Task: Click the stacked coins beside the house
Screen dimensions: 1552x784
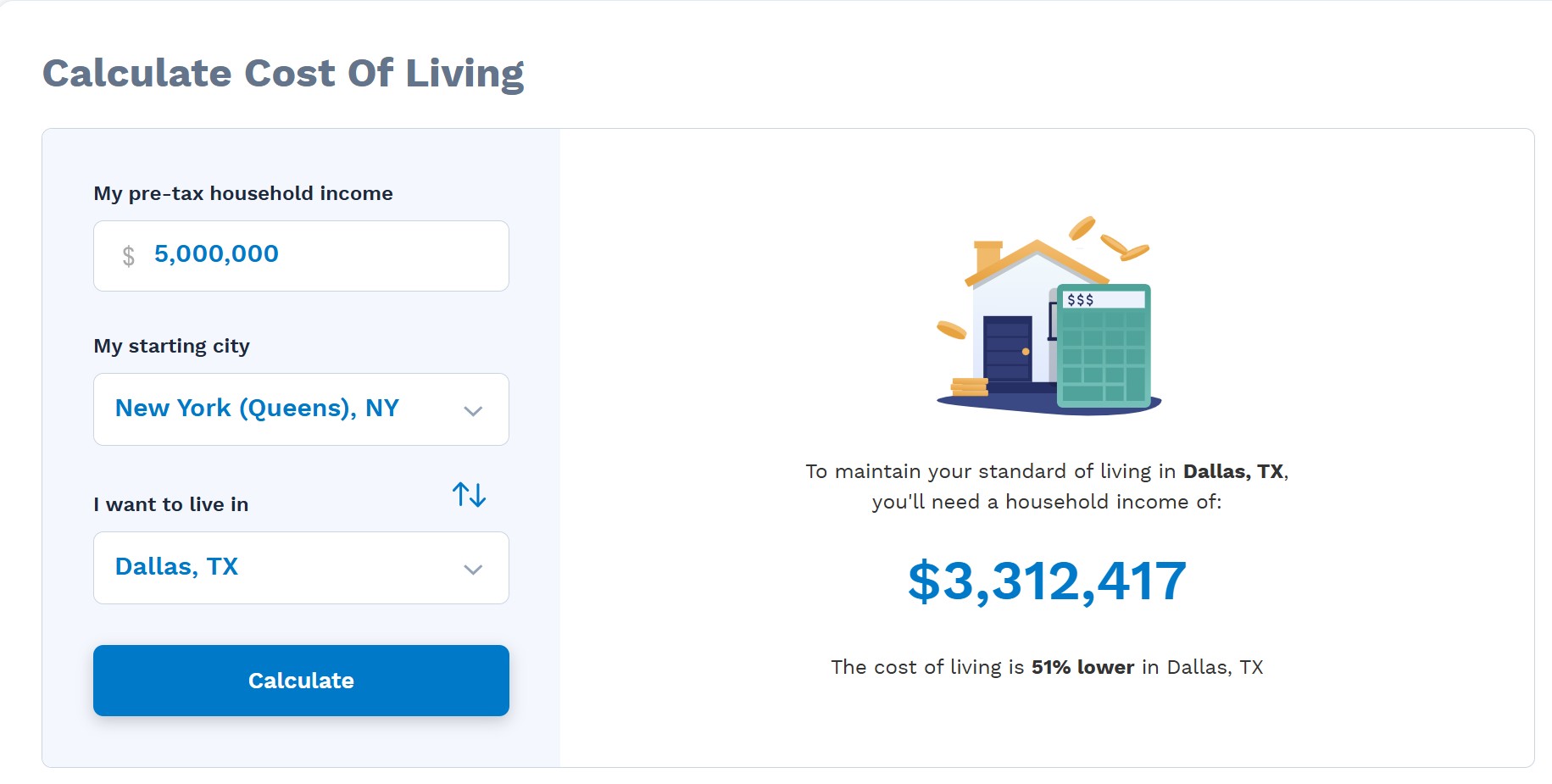Action: 969,387
